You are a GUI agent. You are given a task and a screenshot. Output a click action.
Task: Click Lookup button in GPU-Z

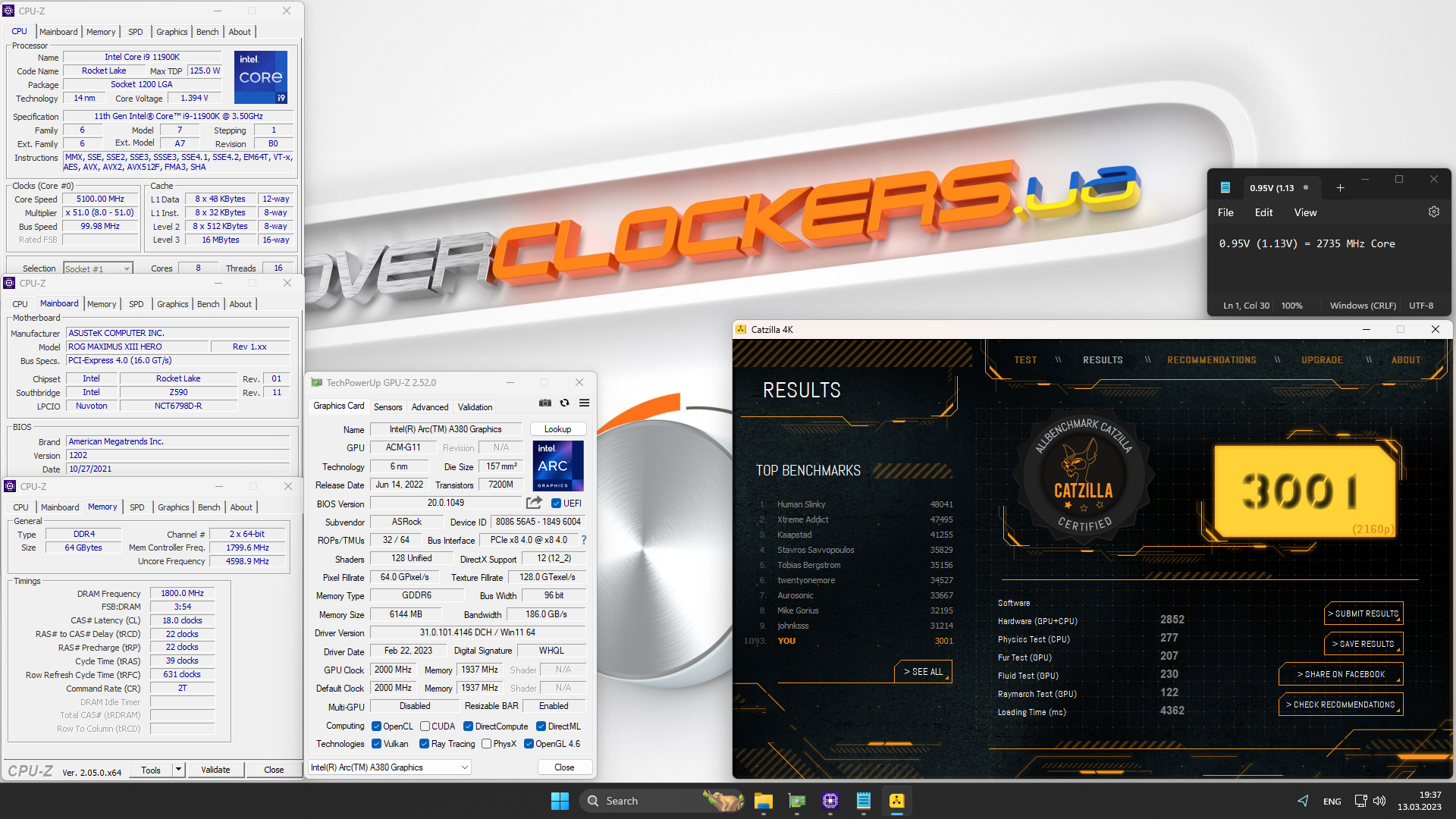(557, 429)
